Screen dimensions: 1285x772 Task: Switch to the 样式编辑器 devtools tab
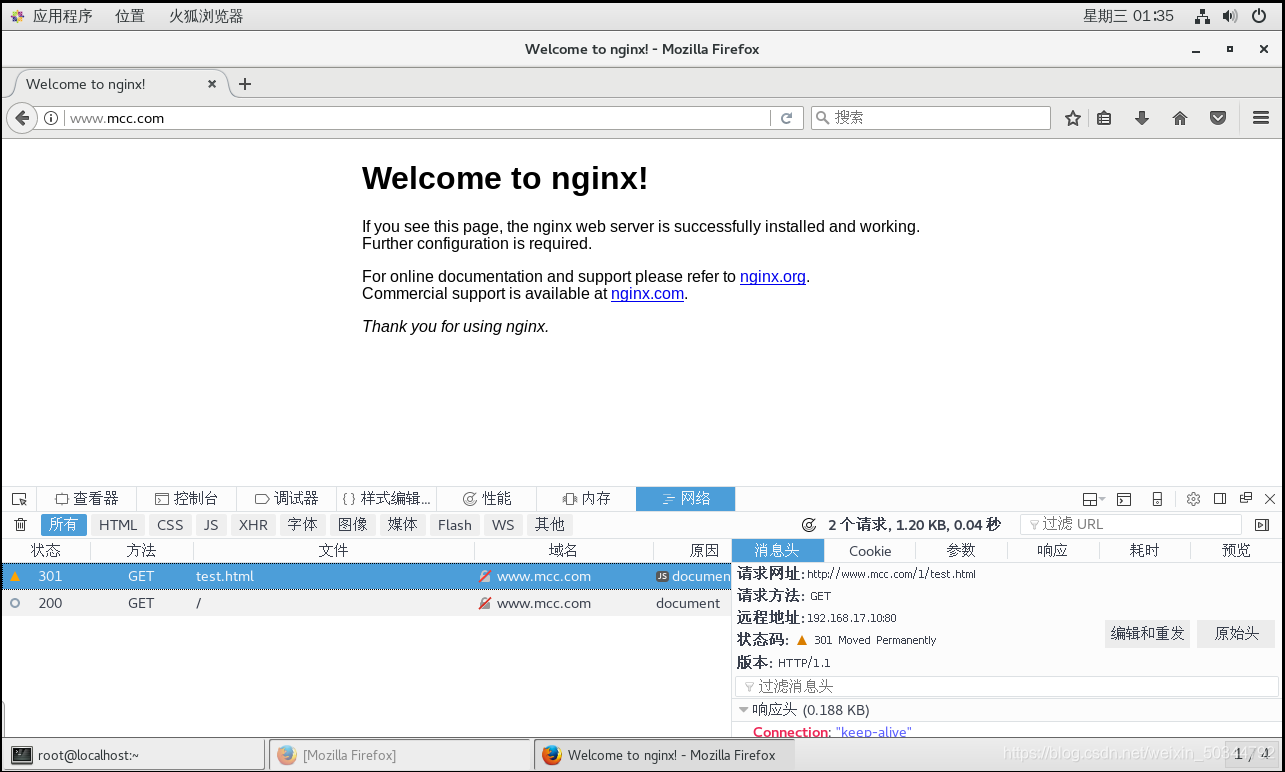(387, 498)
